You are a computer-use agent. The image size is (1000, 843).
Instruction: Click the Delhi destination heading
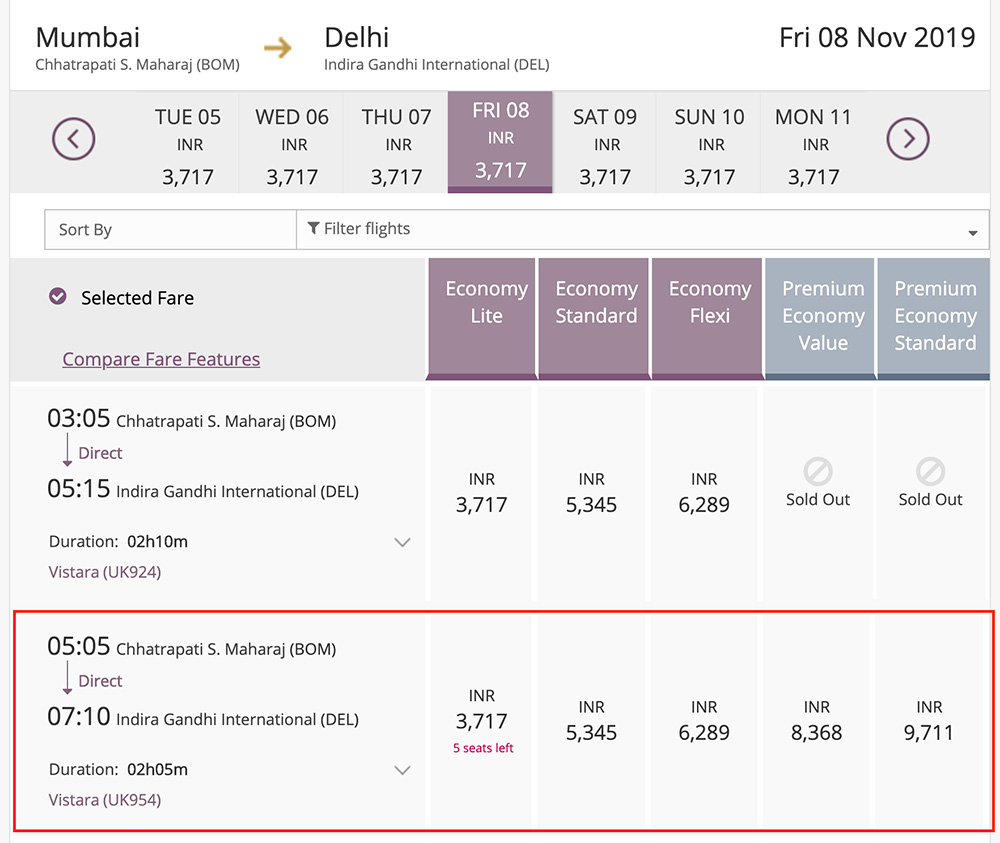[x=357, y=38]
